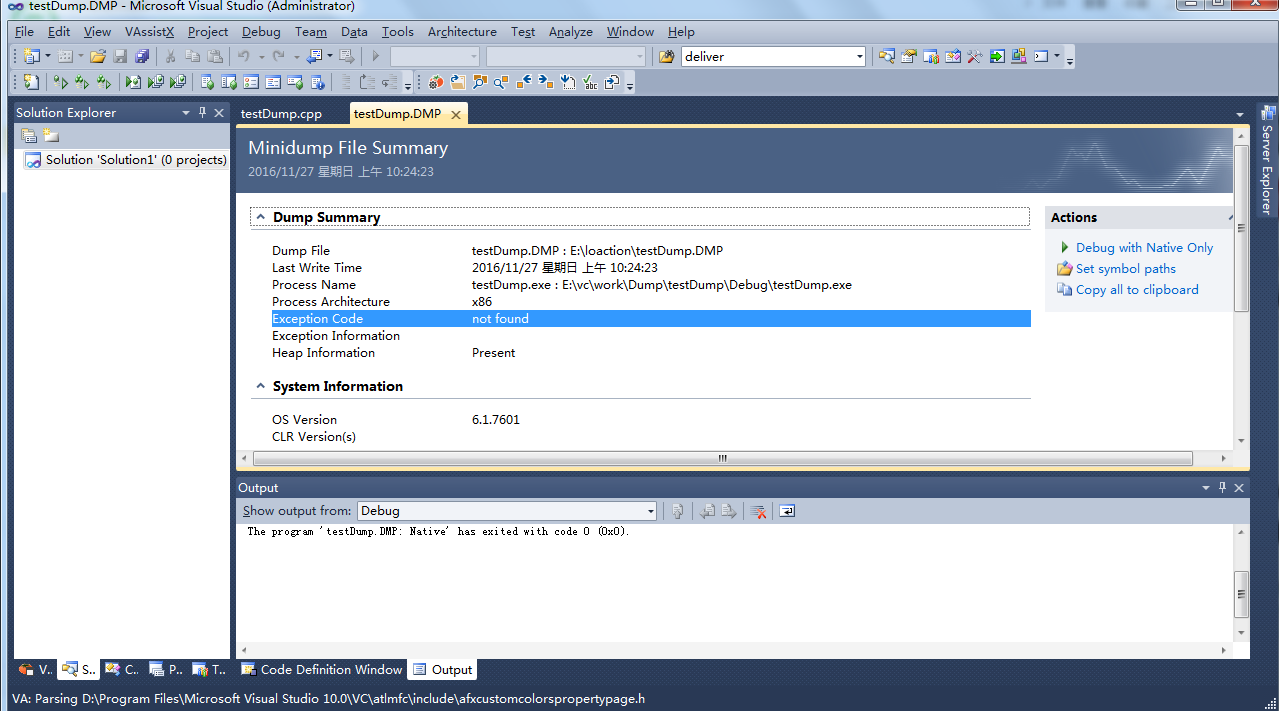Click the Redo arrow icon
This screenshot has height=711, width=1279.
coord(279,57)
